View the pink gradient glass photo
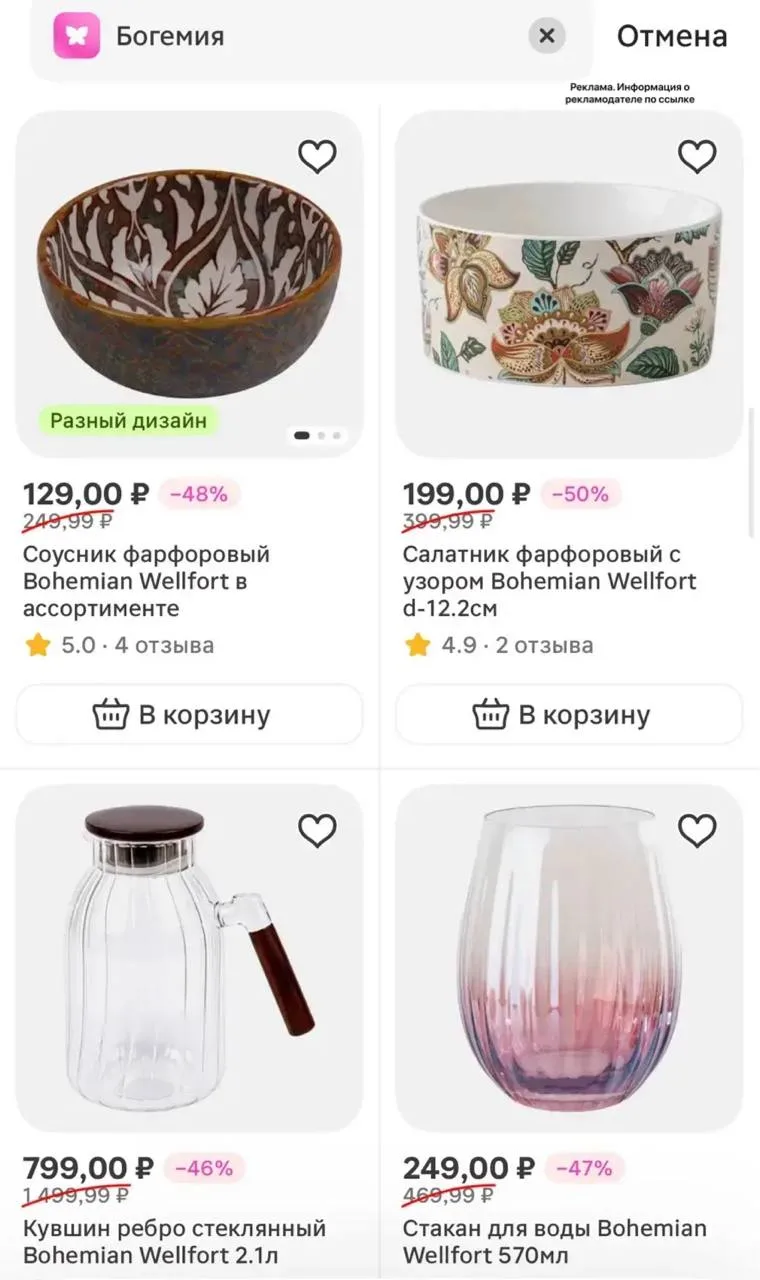This screenshot has width=760, height=1280. [x=569, y=958]
